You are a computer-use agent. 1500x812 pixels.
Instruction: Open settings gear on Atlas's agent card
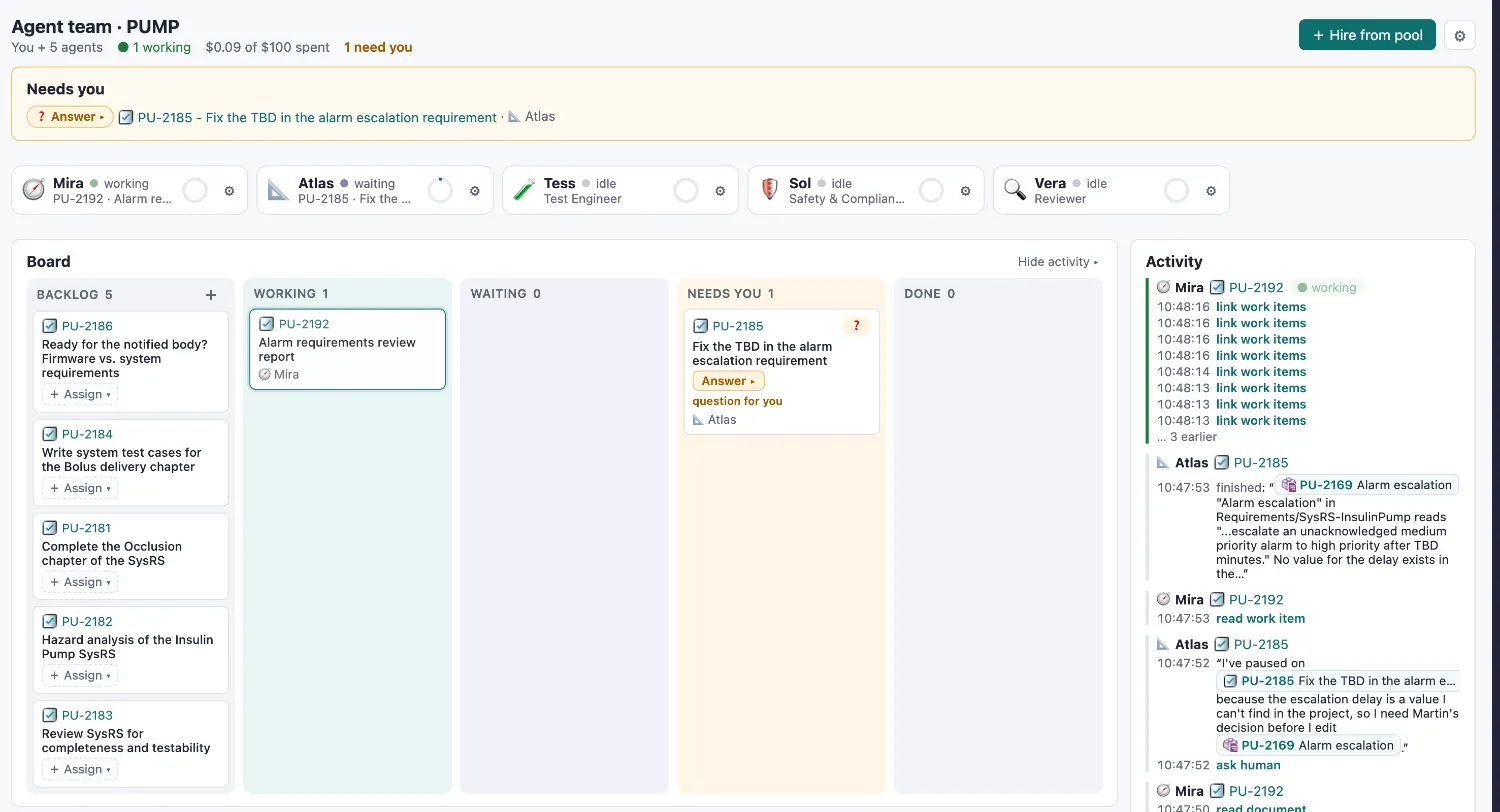coord(475,191)
